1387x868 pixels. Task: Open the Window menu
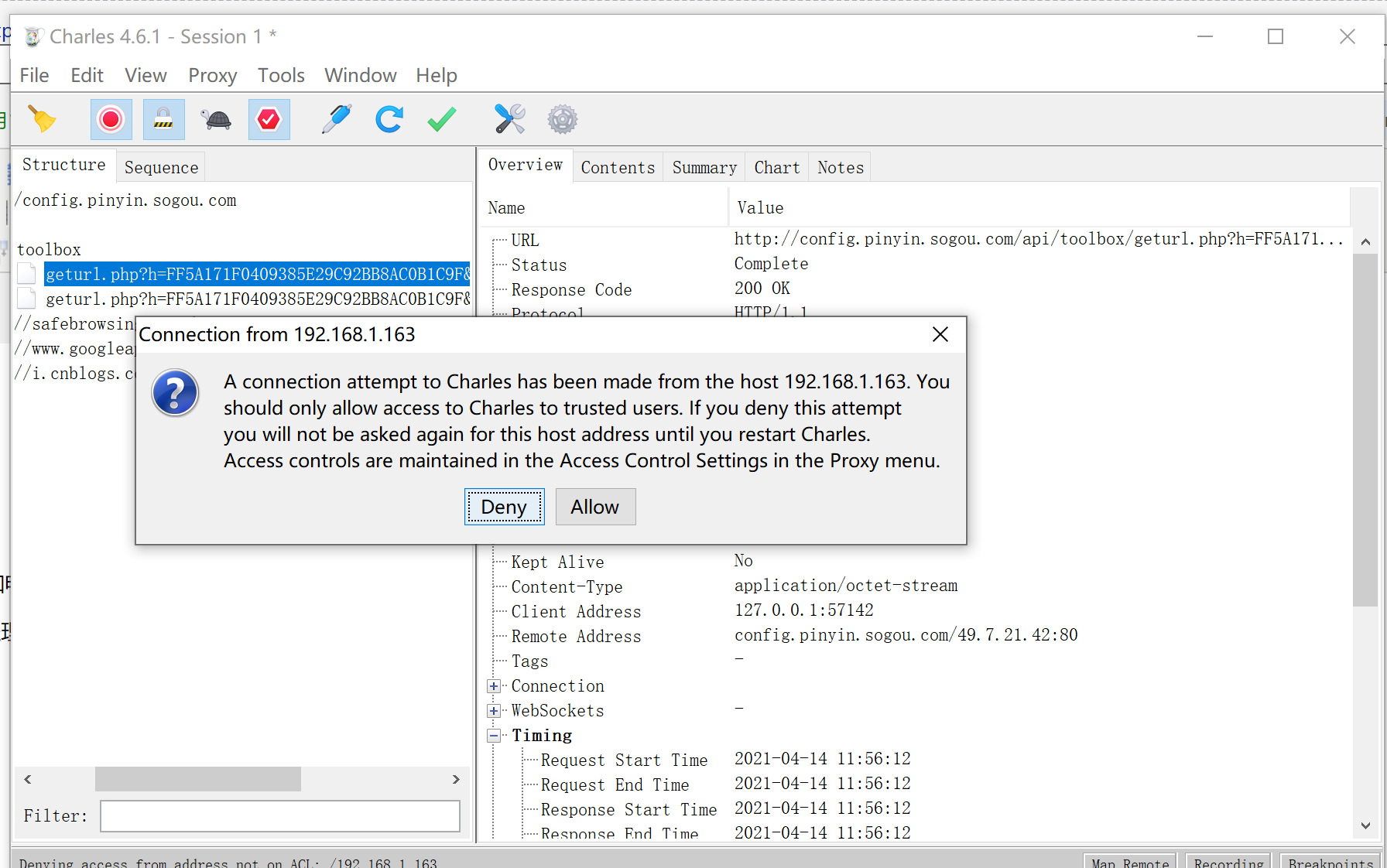click(360, 75)
